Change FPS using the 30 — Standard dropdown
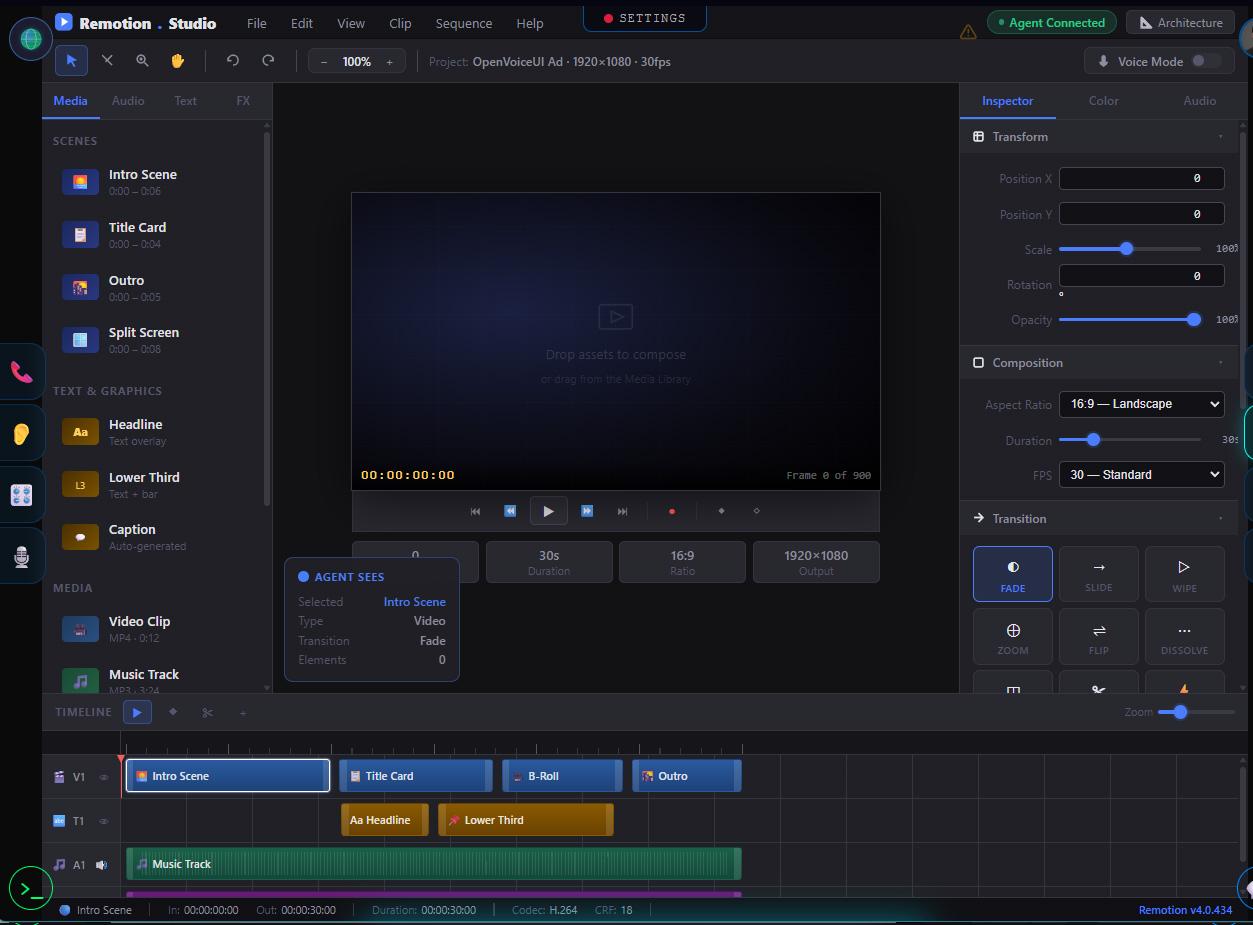The height and width of the screenshot is (925, 1253). pyautogui.click(x=1140, y=474)
